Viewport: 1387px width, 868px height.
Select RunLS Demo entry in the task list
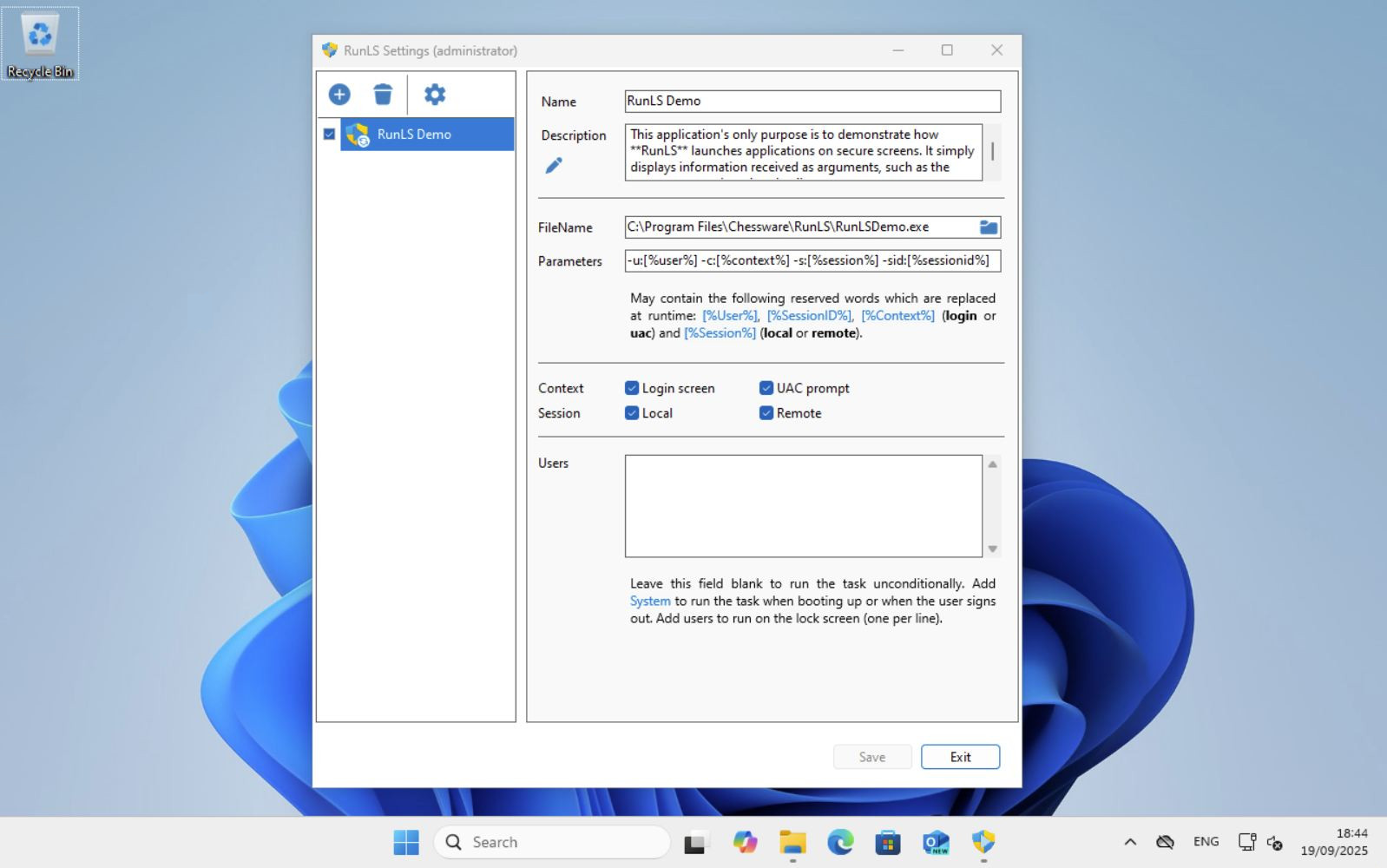[427, 135]
